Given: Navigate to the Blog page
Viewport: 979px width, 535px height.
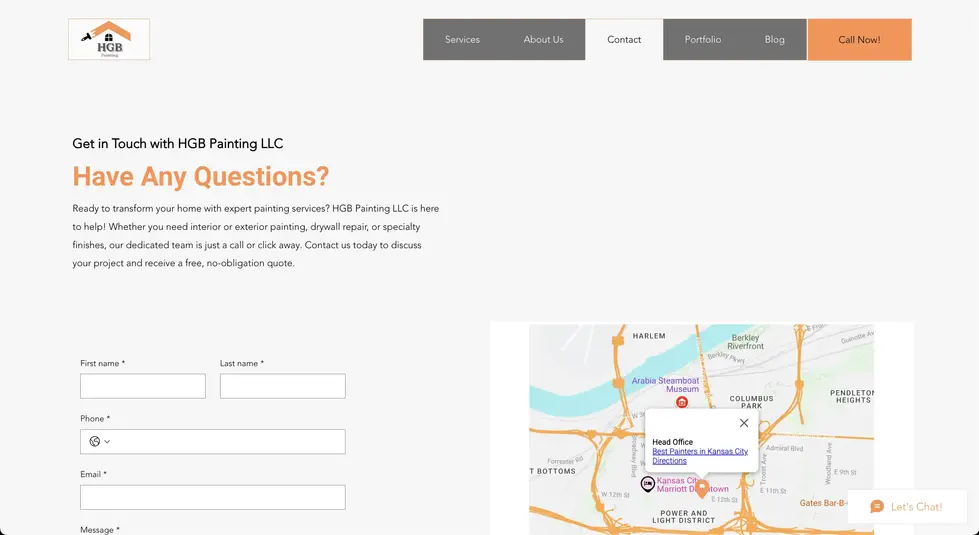Looking at the screenshot, I should click(774, 39).
